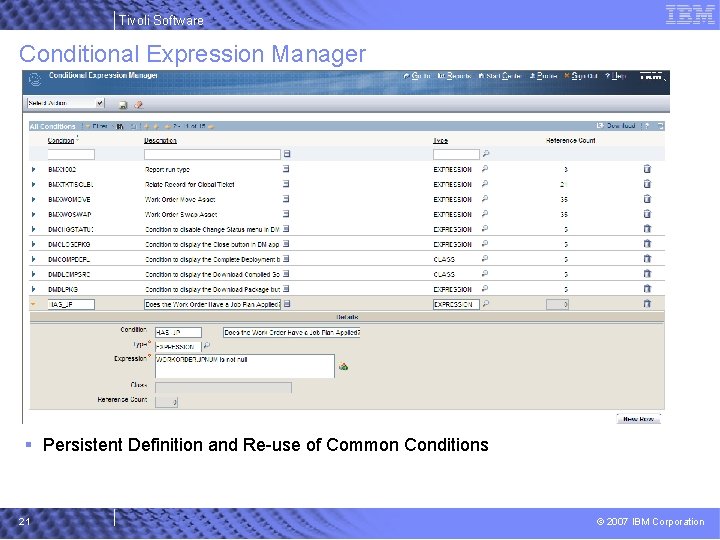Click the Condition filter input field
This screenshot has width=720, height=540.
pos(71,154)
